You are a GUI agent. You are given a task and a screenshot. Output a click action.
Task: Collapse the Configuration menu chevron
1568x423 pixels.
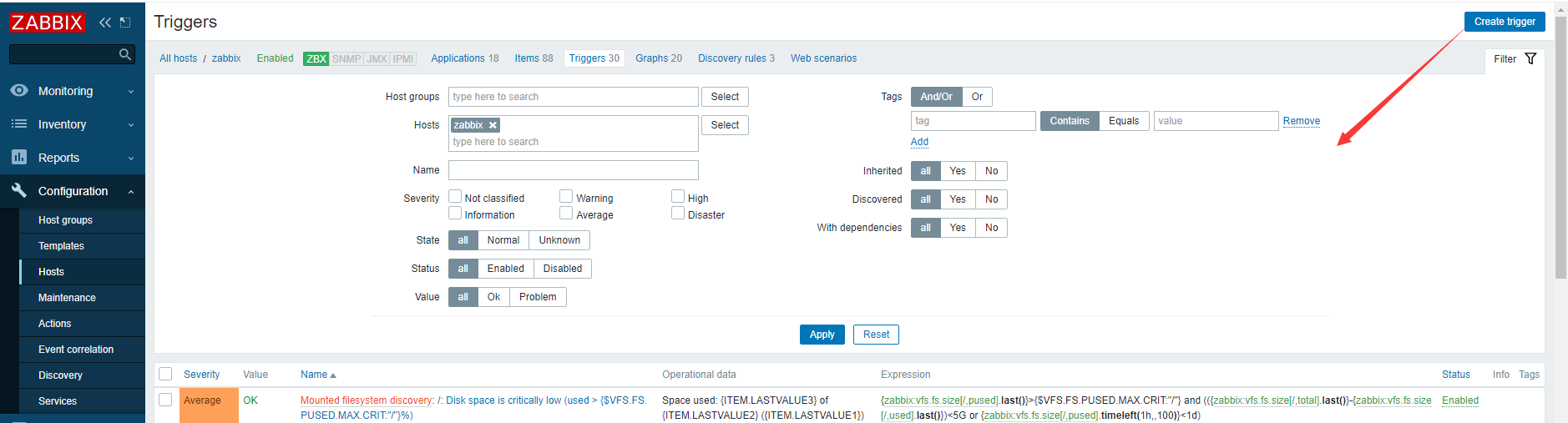coord(131,192)
